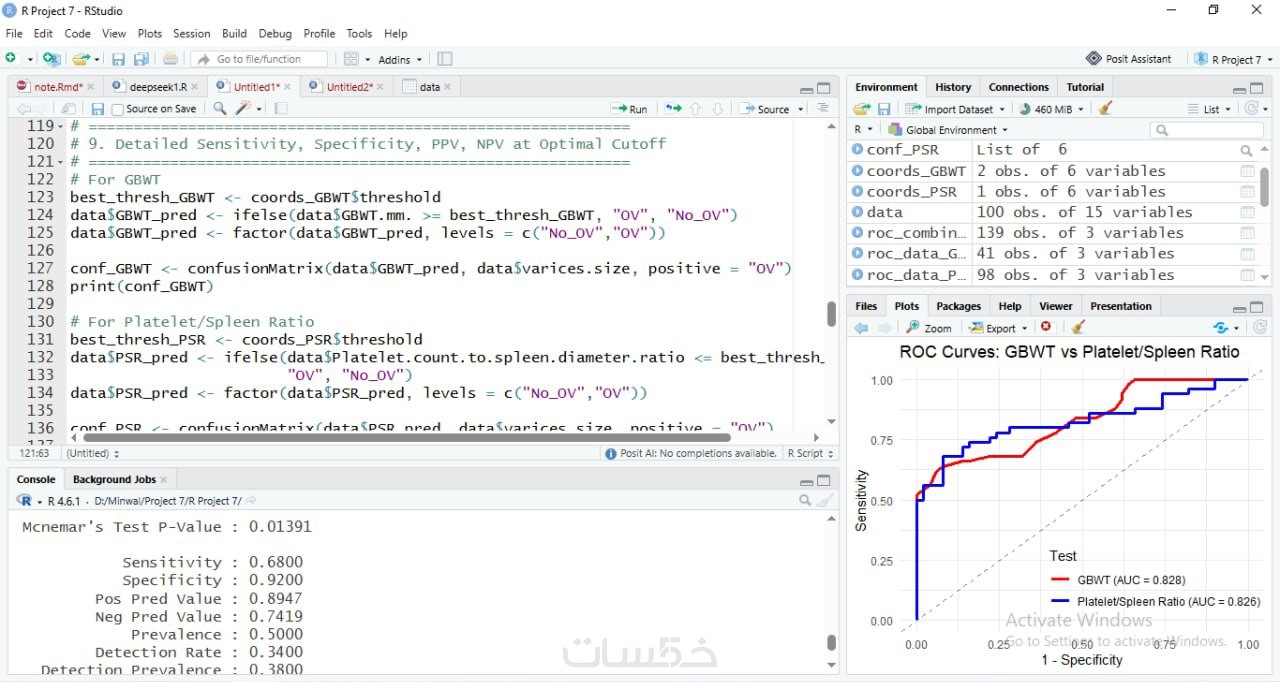Click the broom icon to clear all plots
This screenshot has width=1280, height=682.
pos(1077,327)
